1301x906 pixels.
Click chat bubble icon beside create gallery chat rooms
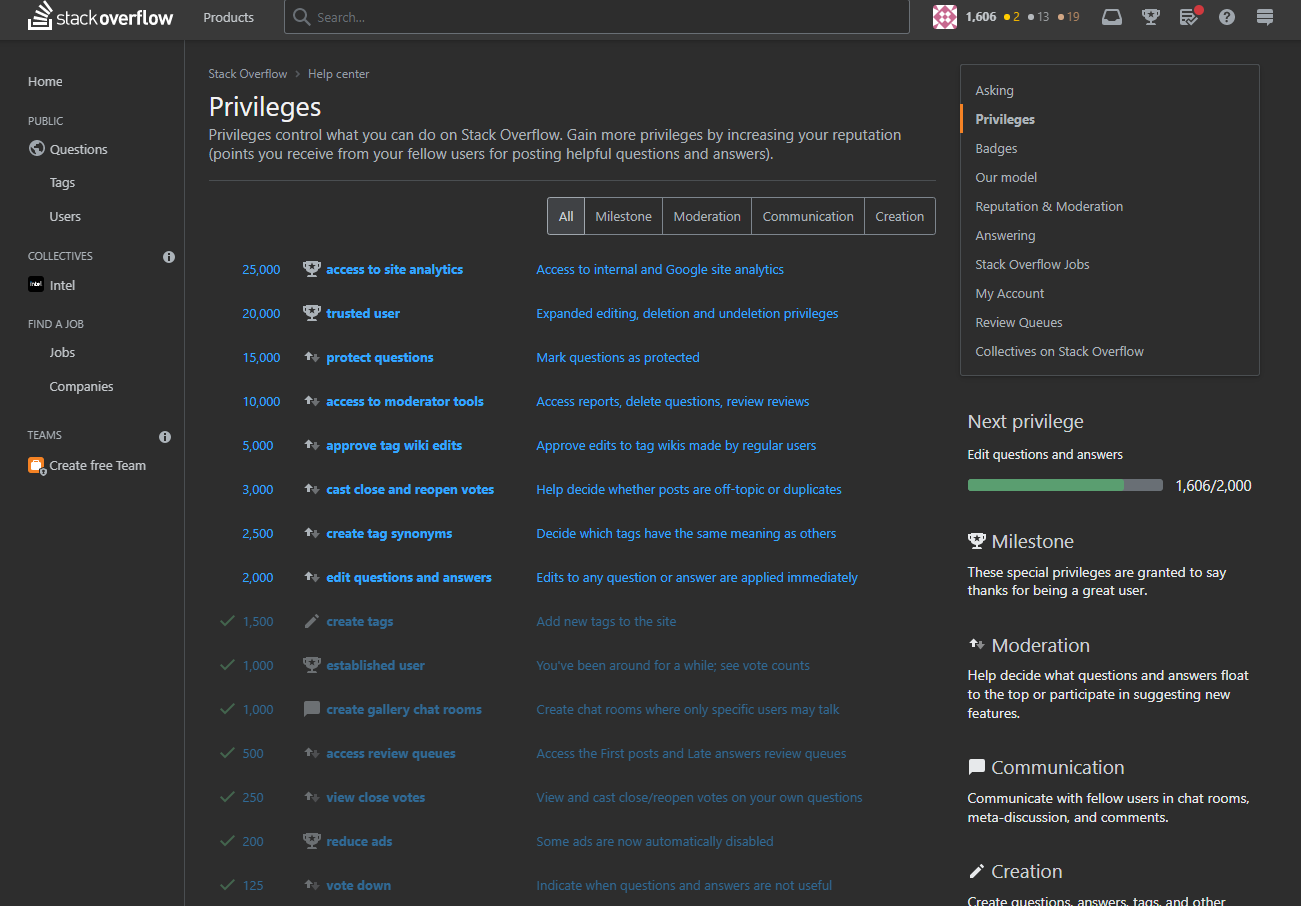coord(312,709)
